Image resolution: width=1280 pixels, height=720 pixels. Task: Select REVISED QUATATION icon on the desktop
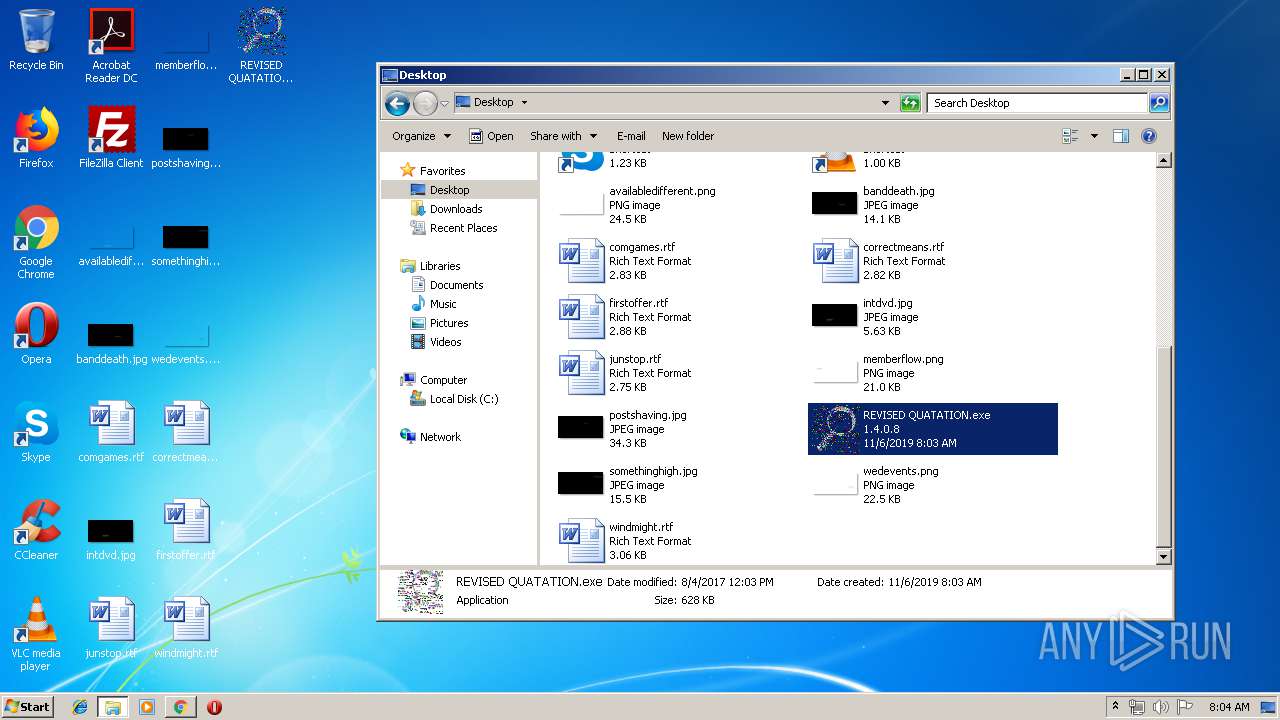click(x=261, y=46)
